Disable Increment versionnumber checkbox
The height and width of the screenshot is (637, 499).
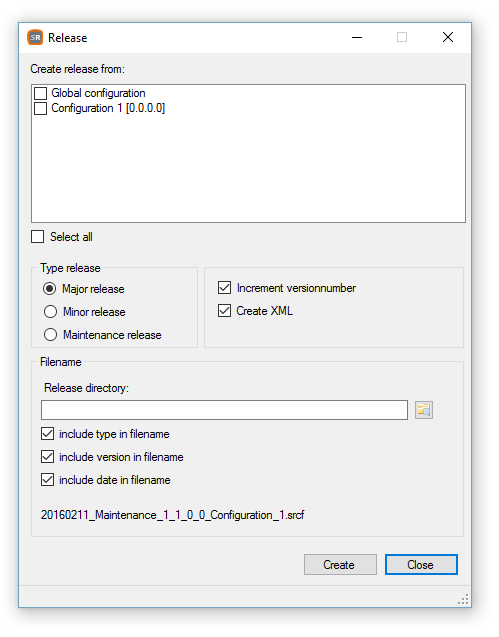[224, 288]
